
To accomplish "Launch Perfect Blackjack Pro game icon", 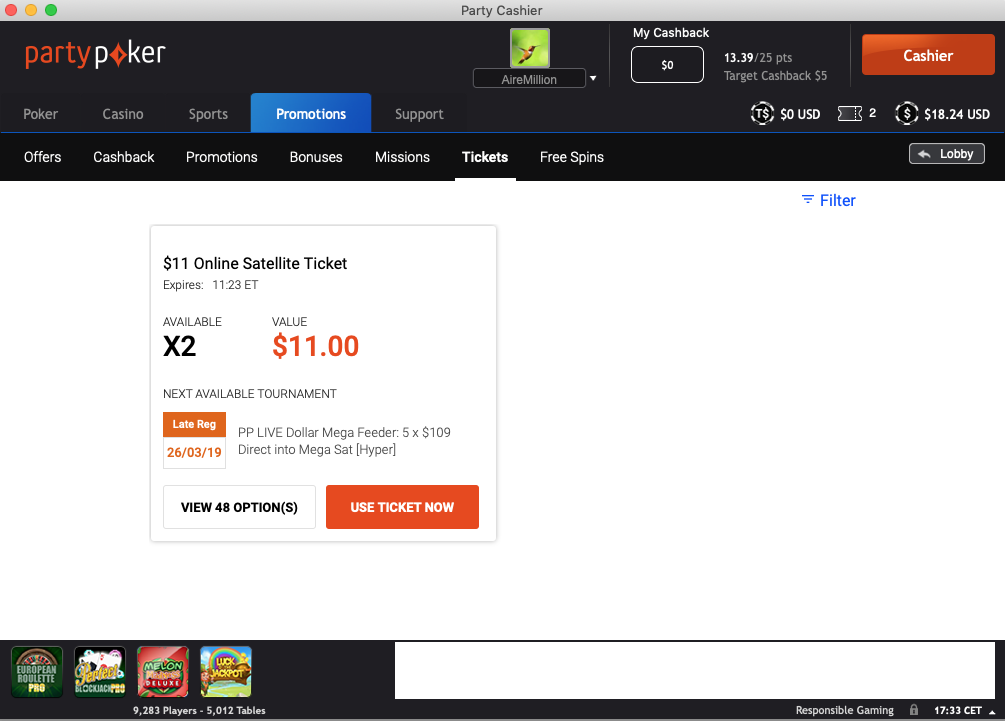I will [x=100, y=672].
